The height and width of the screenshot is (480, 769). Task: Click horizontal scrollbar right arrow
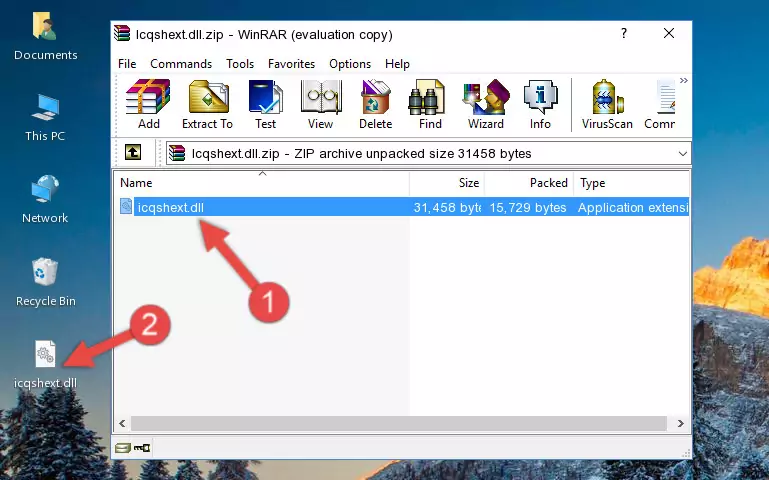pyautogui.click(x=680, y=423)
